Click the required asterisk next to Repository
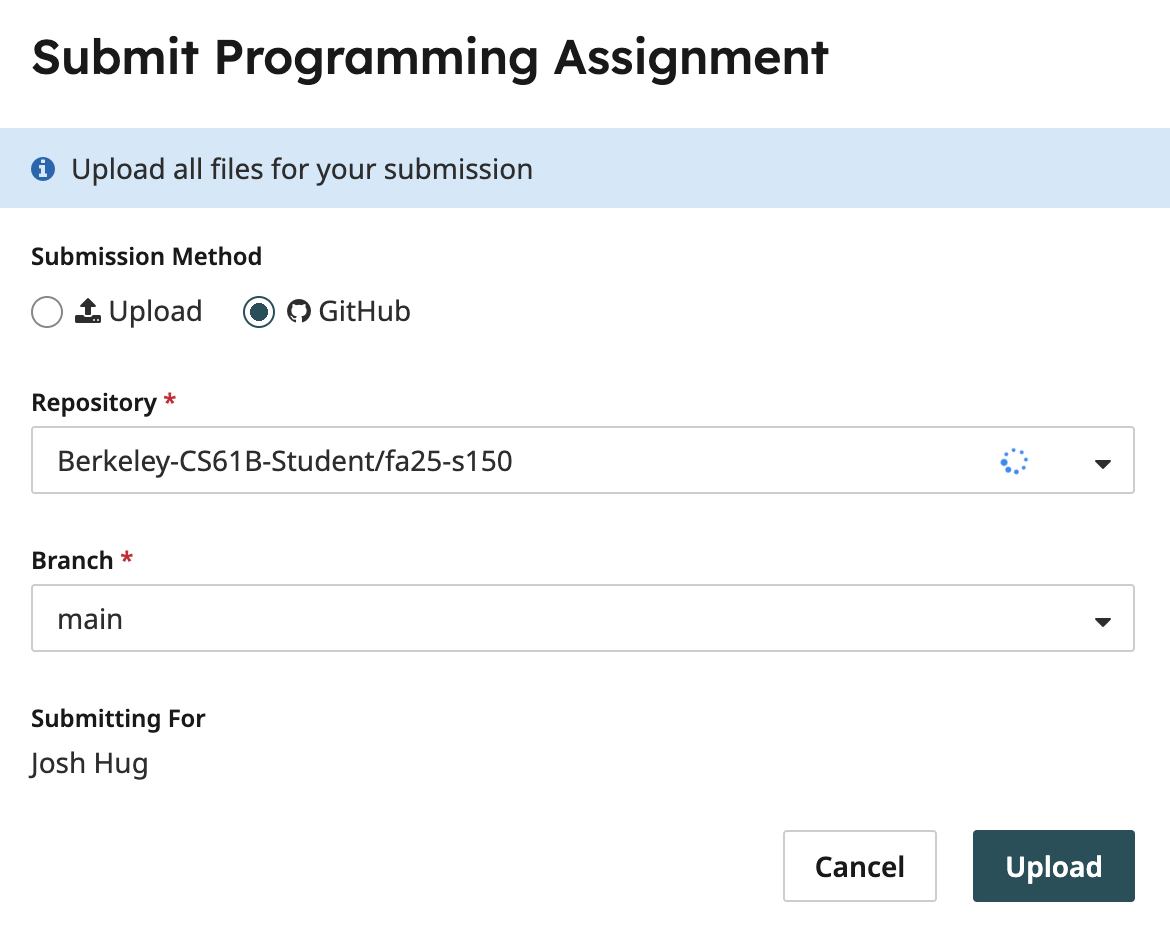1170x932 pixels. (168, 401)
